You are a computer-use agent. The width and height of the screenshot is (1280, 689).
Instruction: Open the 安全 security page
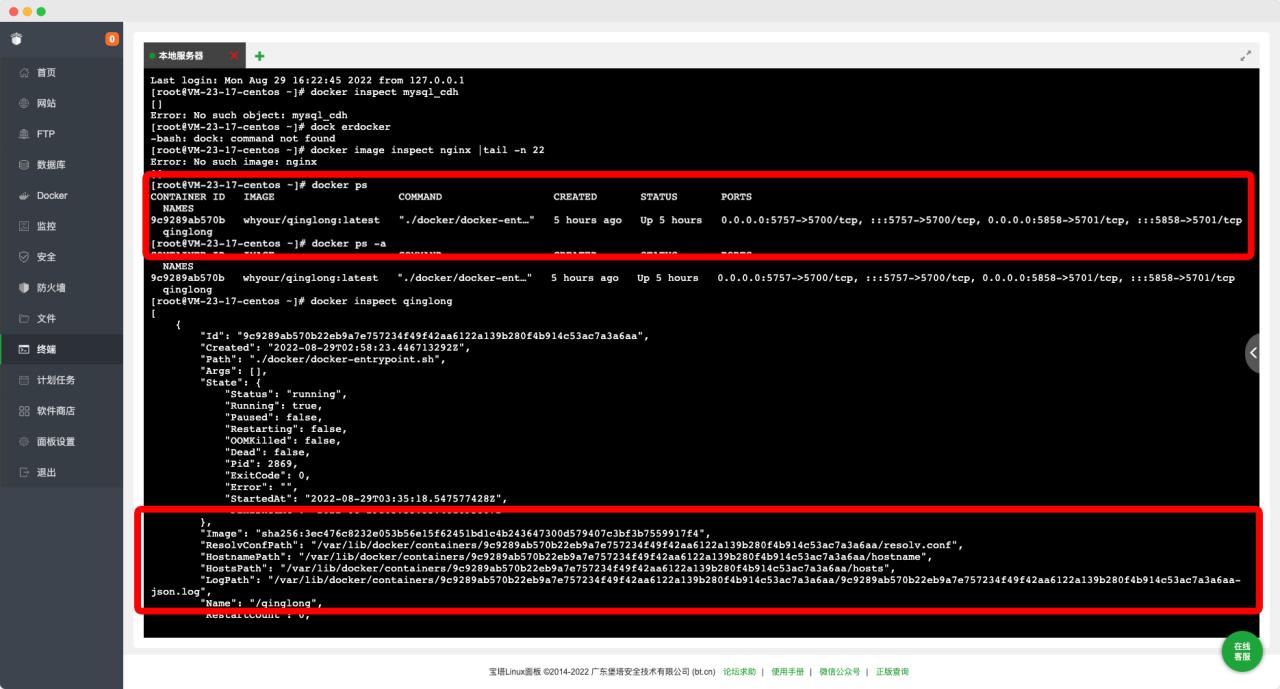61,257
